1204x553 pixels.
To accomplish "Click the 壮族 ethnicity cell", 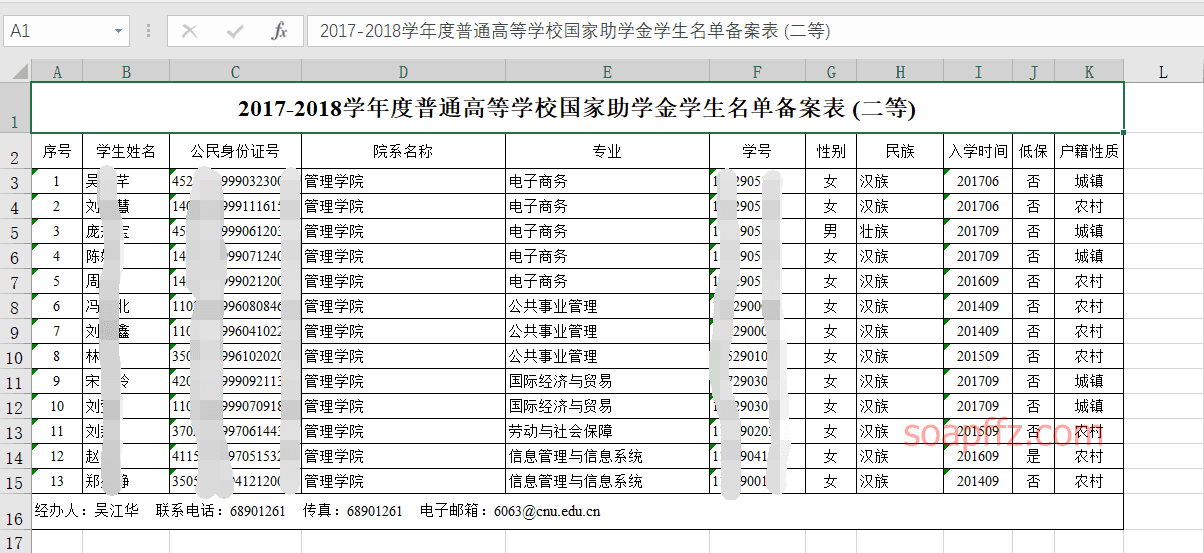I will 900,232.
